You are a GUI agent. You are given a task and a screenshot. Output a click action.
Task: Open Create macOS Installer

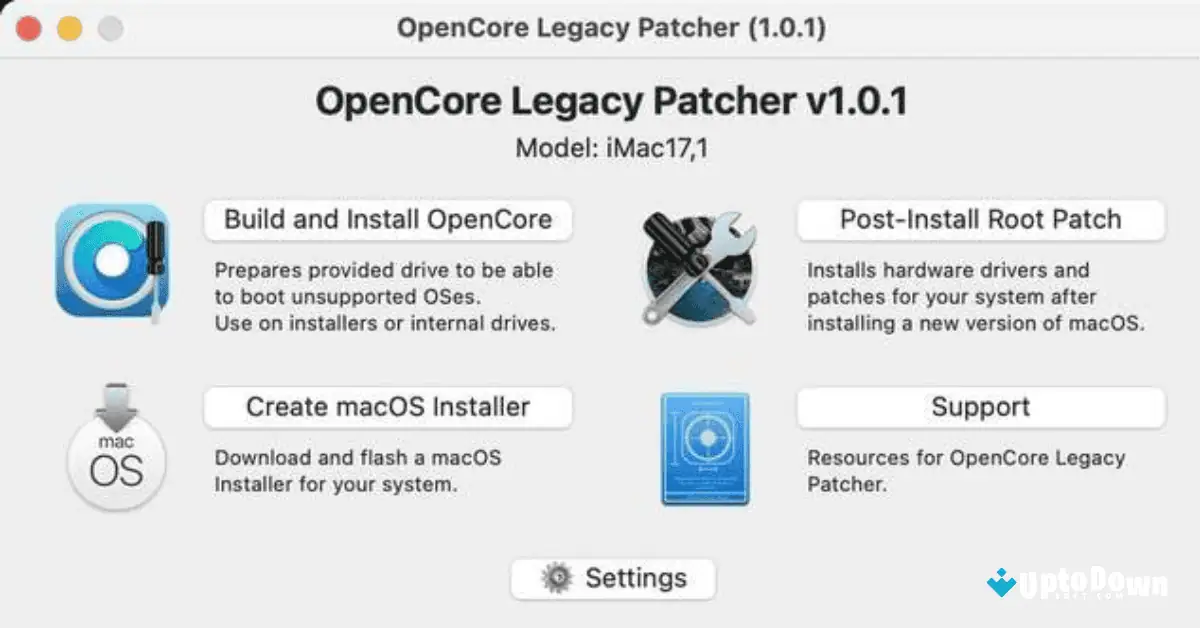coord(387,407)
